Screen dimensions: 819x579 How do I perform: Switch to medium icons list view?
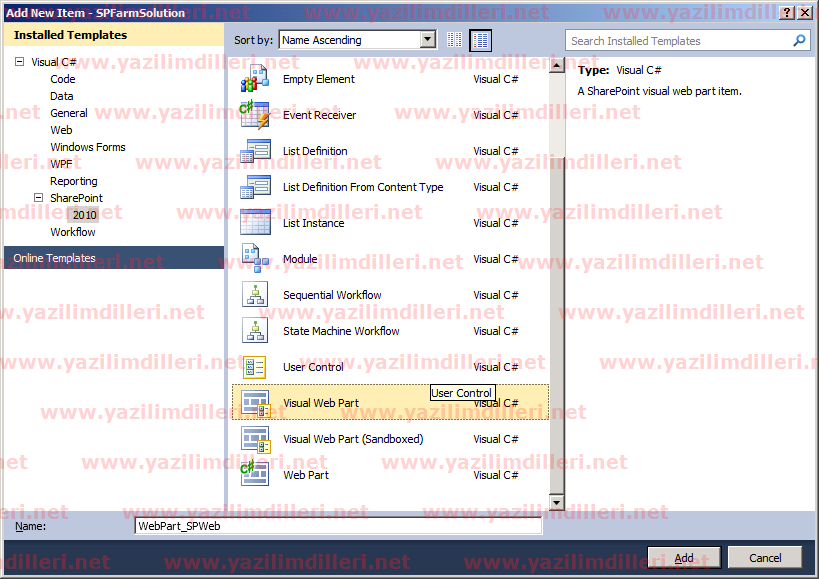pos(481,40)
